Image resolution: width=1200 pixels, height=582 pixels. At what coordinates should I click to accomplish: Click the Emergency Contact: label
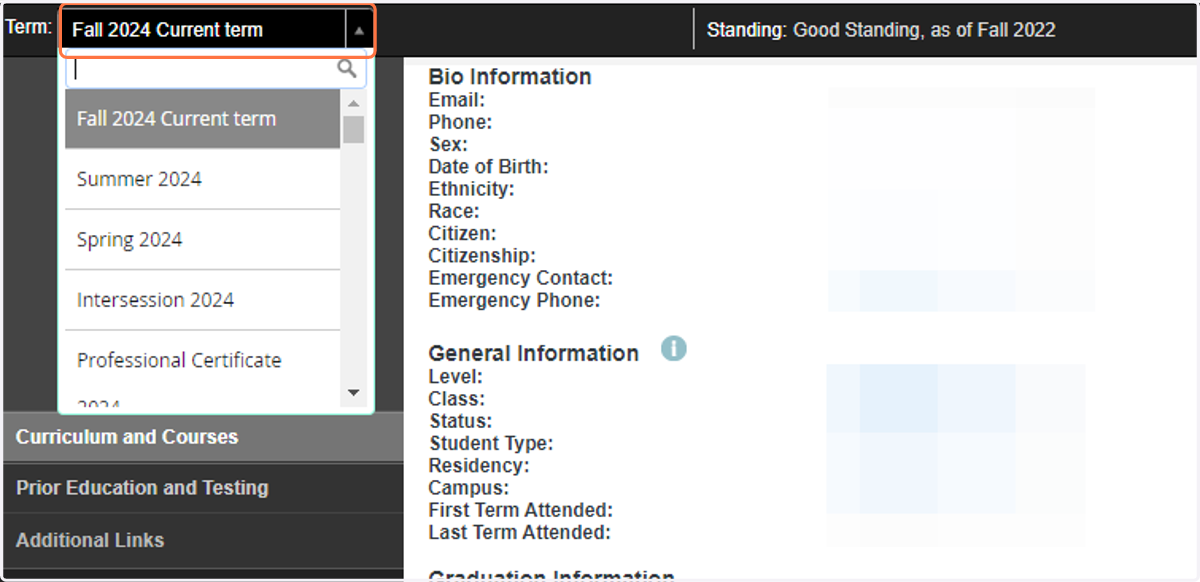pyautogui.click(x=521, y=278)
